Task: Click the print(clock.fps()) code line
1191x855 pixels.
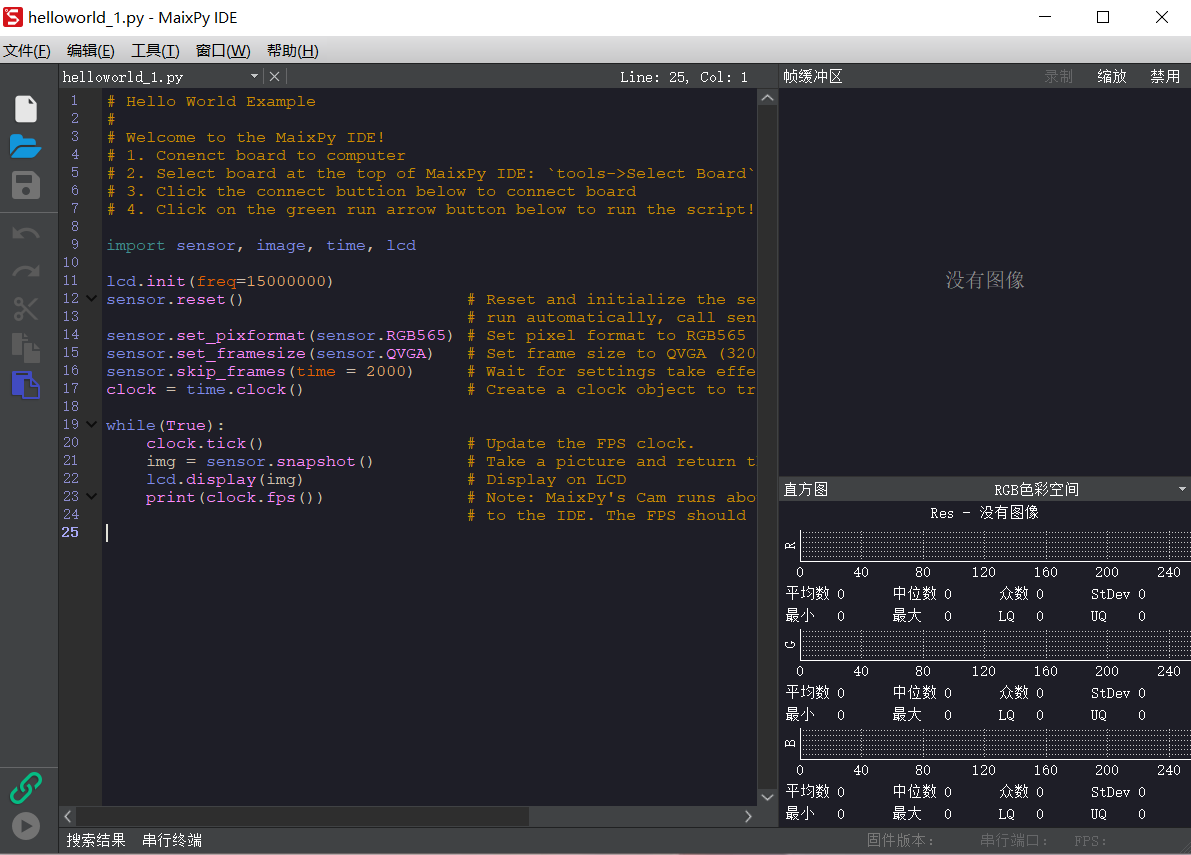Action: [x=235, y=497]
